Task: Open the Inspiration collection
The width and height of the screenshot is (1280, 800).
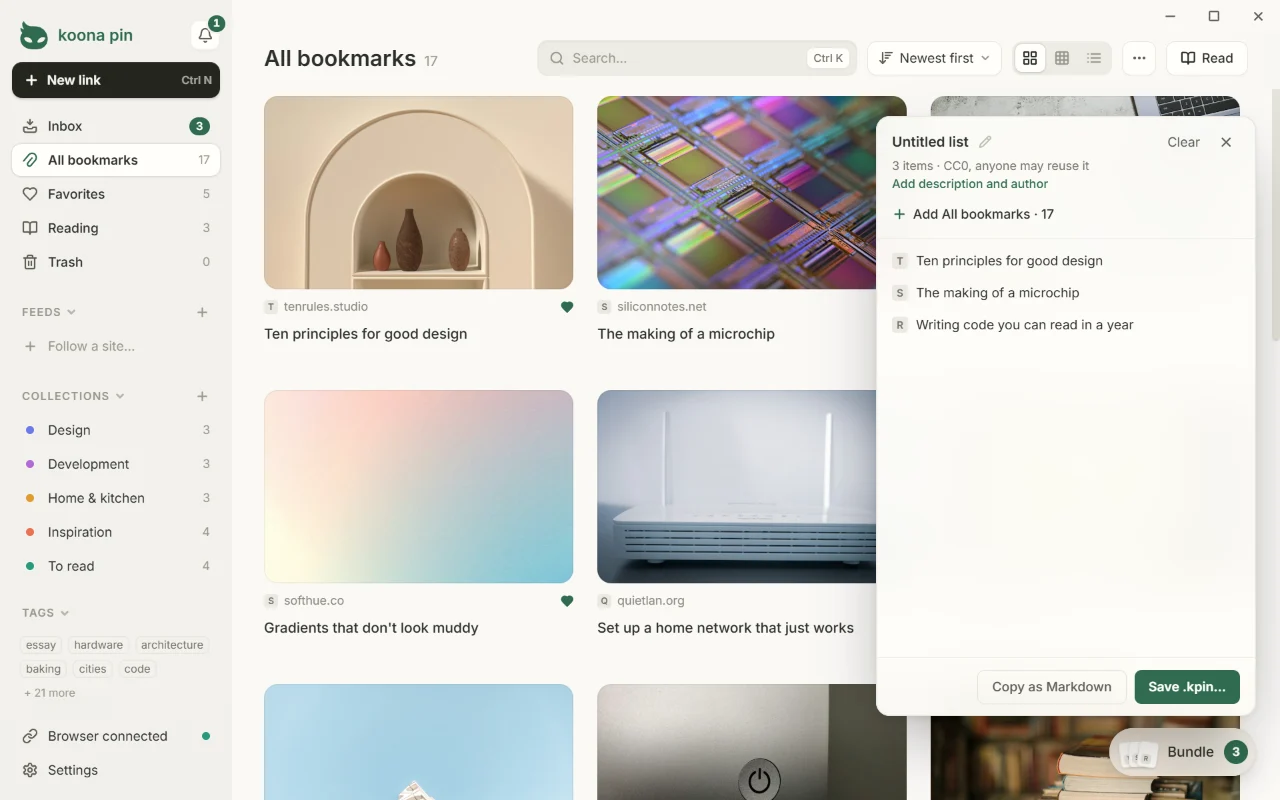Action: [x=116, y=532]
